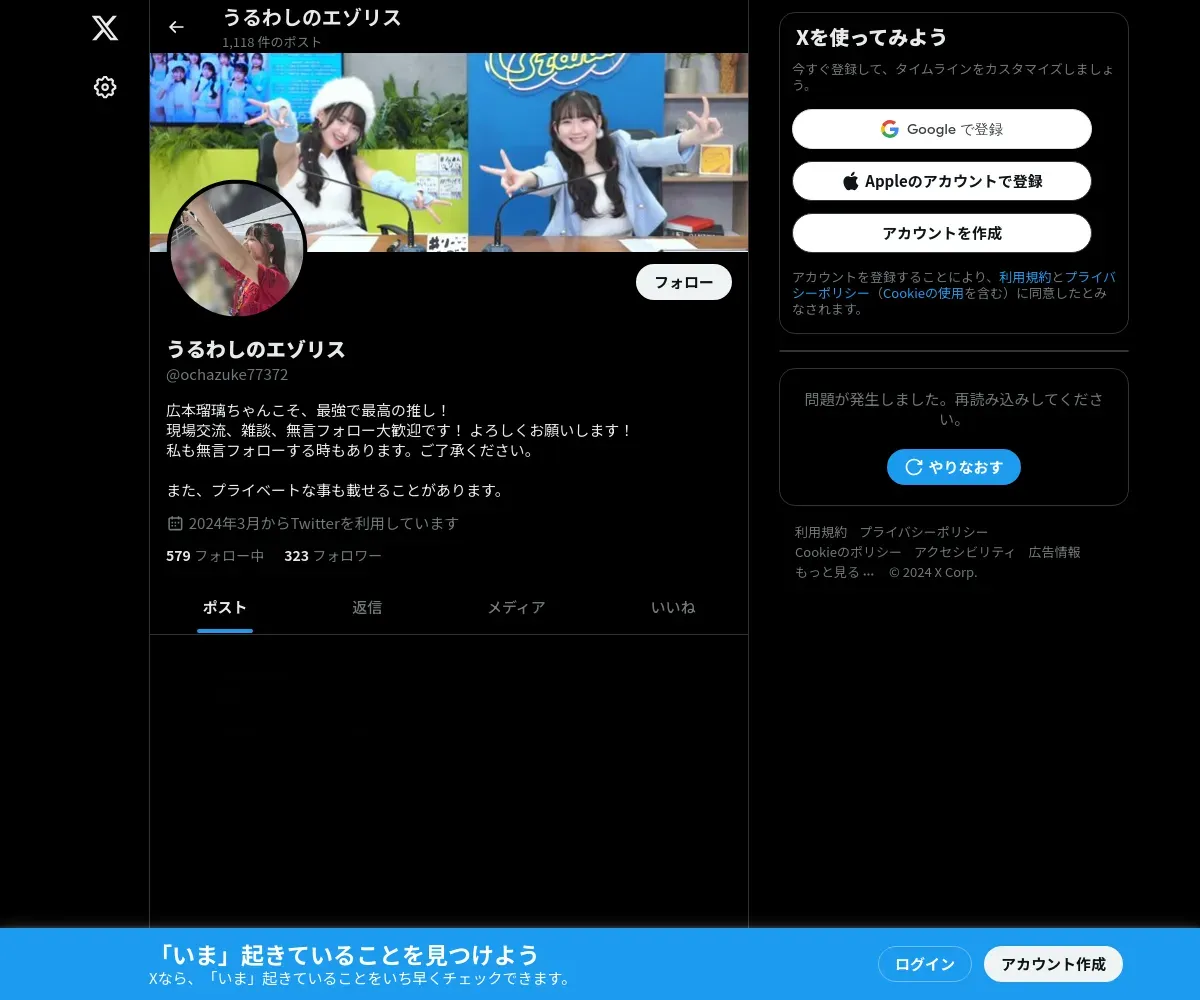Open the profile header banner image
Viewport: 1200px width, 1000px height.
pos(449,152)
